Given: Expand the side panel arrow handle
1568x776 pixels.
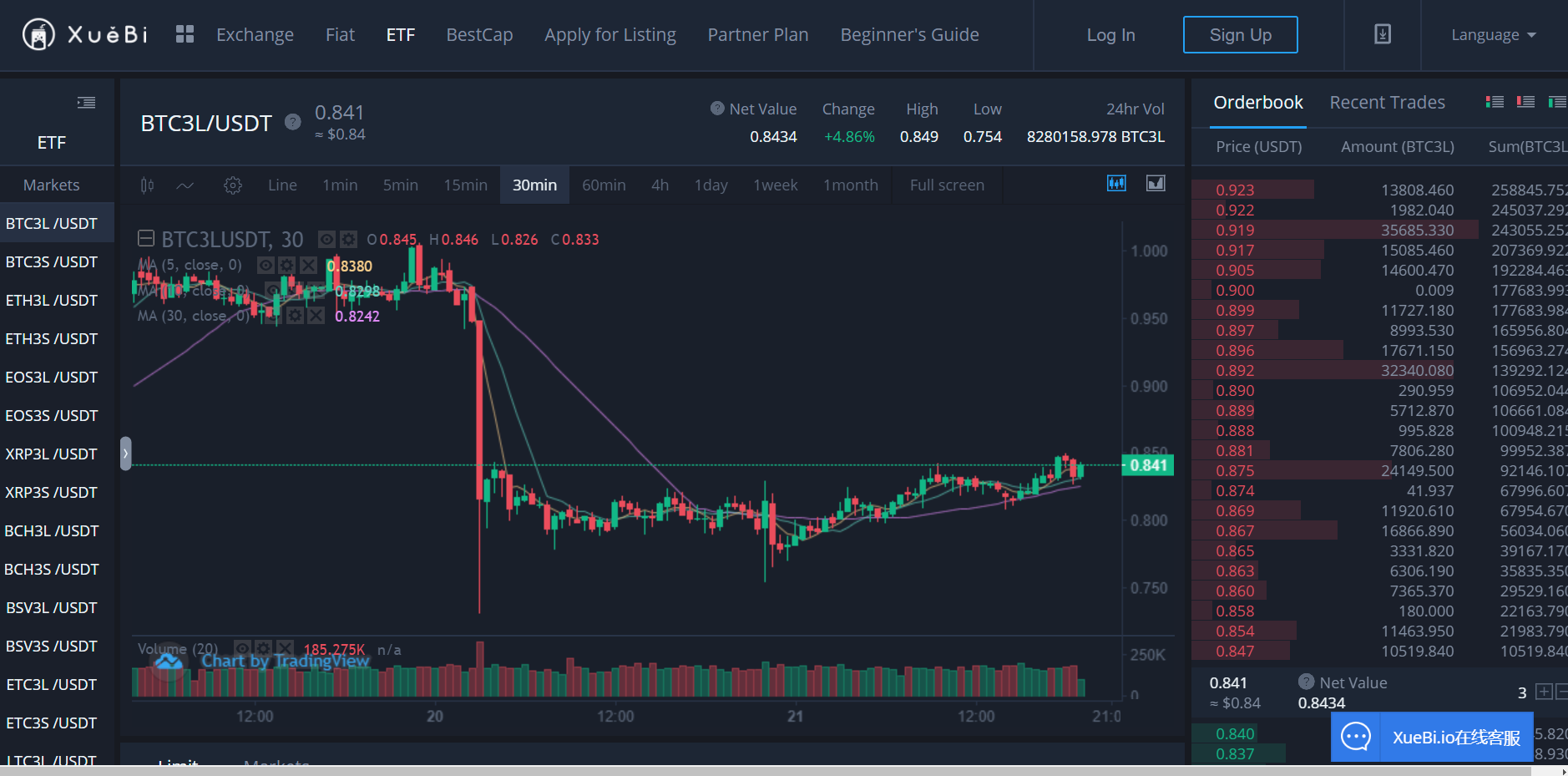Looking at the screenshot, I should coord(125,454).
